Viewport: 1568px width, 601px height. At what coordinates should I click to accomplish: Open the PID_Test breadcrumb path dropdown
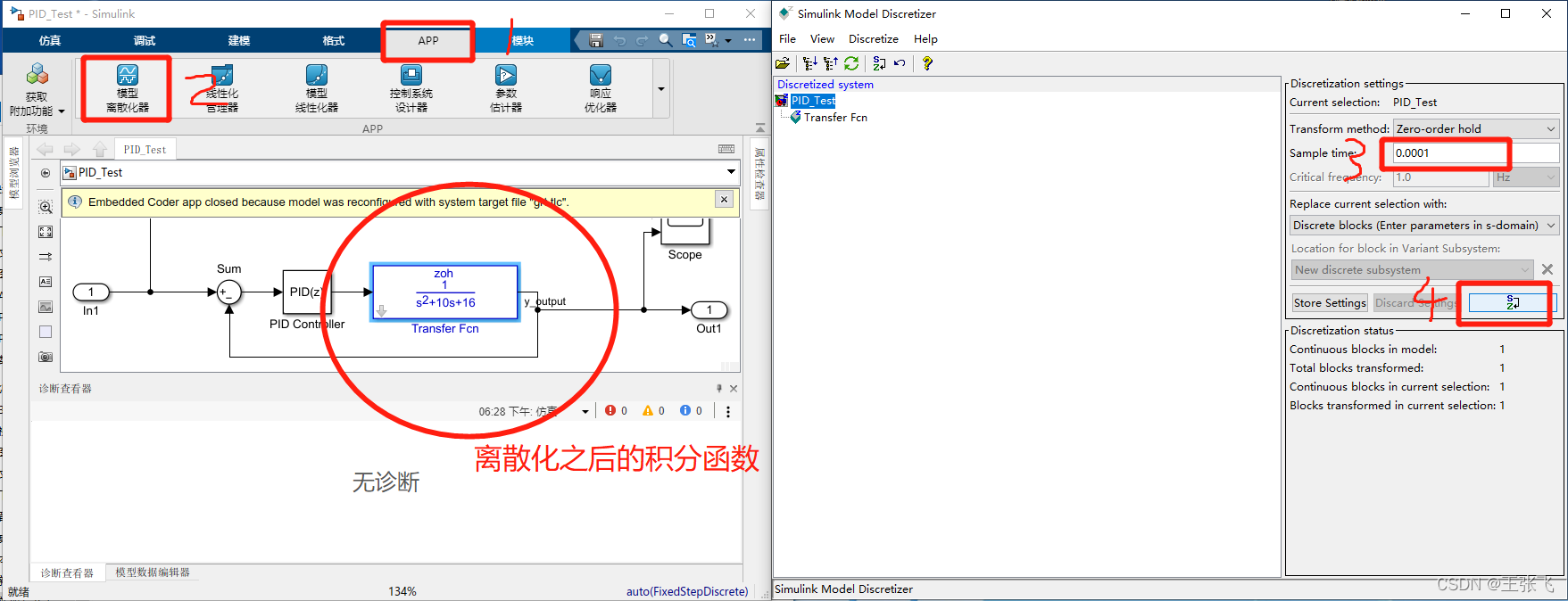[731, 172]
